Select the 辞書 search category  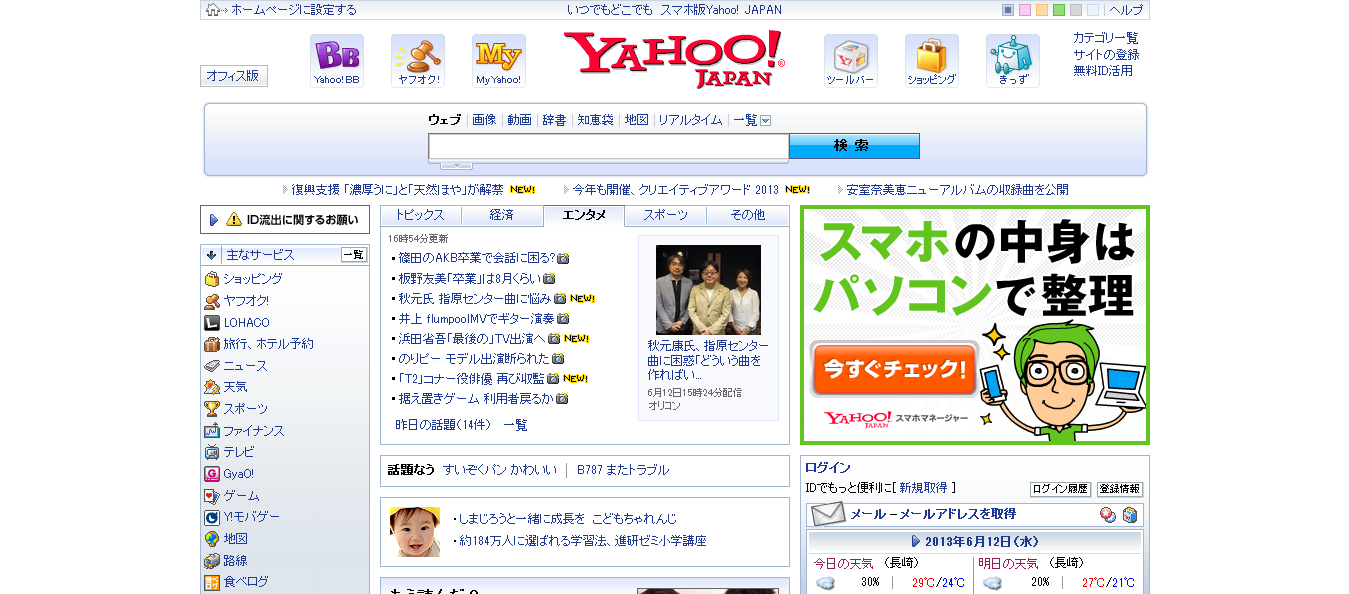pyautogui.click(x=554, y=120)
